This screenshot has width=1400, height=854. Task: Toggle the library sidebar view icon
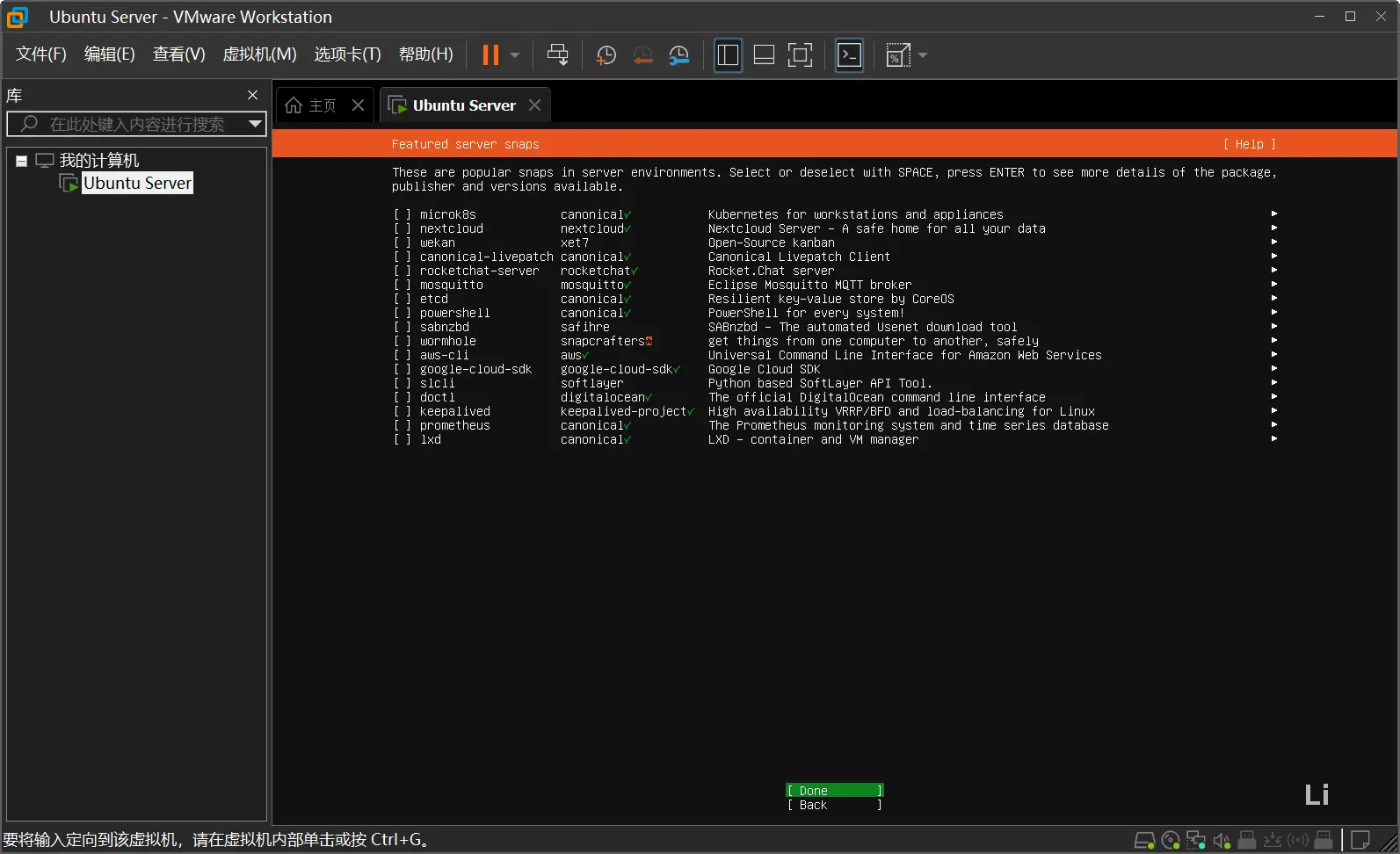pos(728,55)
